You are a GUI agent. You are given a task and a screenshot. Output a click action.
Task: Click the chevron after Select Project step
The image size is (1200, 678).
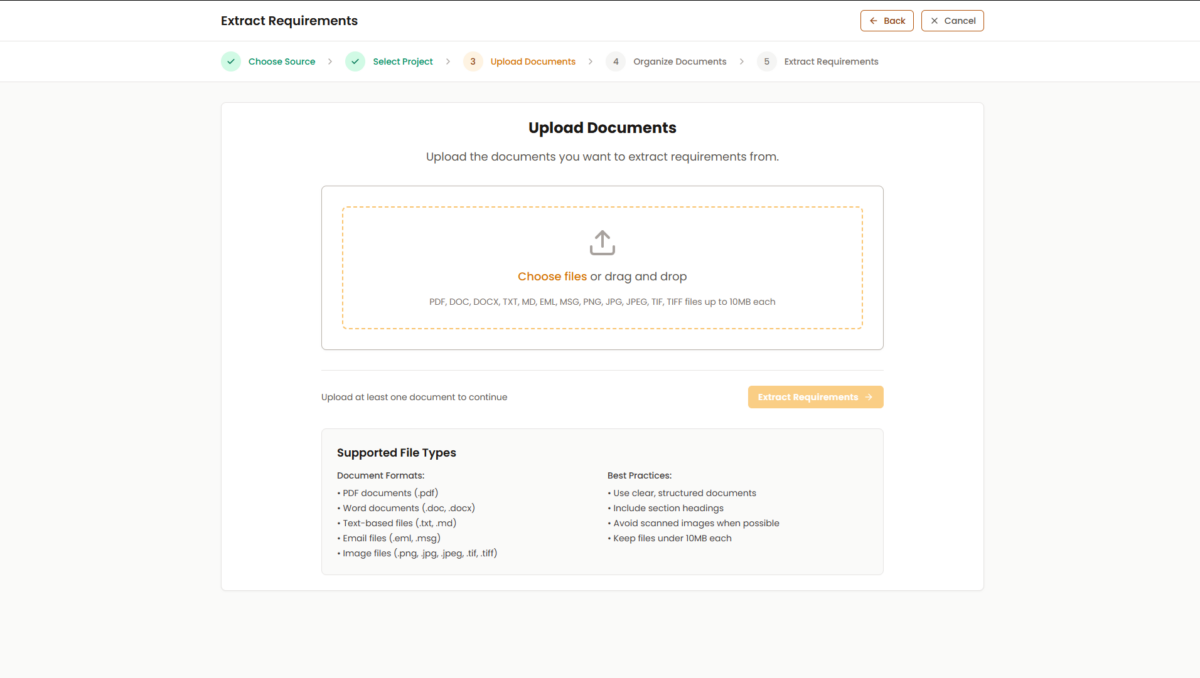click(448, 62)
